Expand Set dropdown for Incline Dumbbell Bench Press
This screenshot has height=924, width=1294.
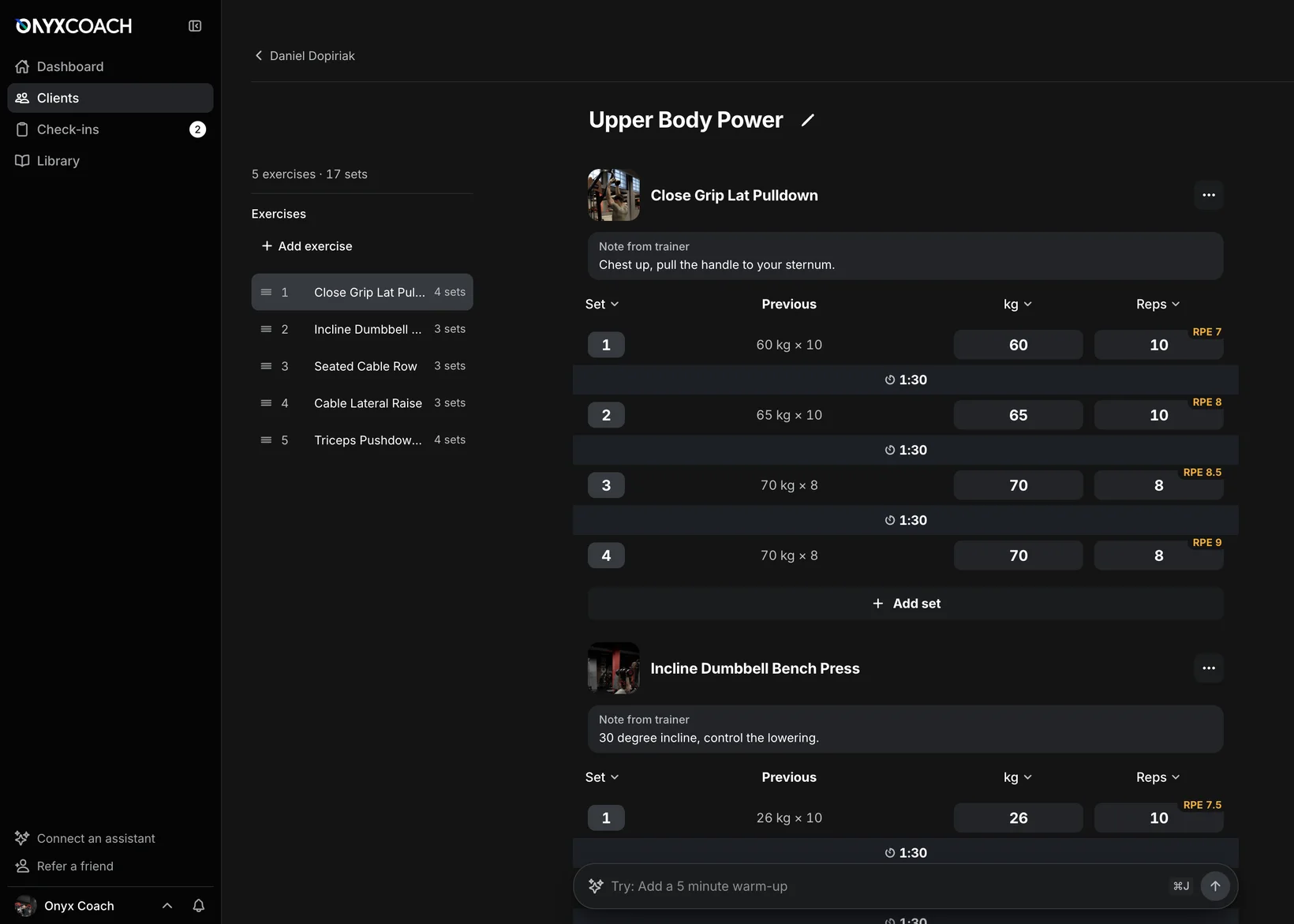pos(602,778)
